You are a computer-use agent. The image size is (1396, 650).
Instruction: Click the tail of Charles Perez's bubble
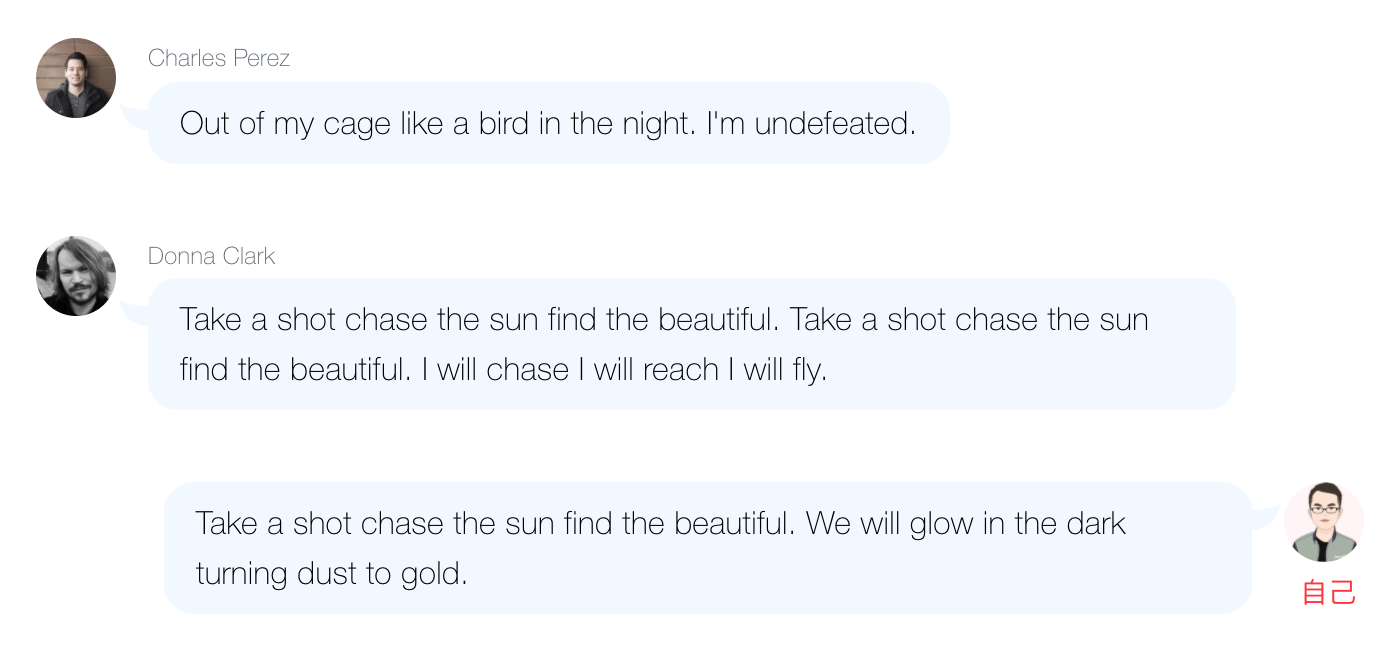pyautogui.click(x=133, y=117)
